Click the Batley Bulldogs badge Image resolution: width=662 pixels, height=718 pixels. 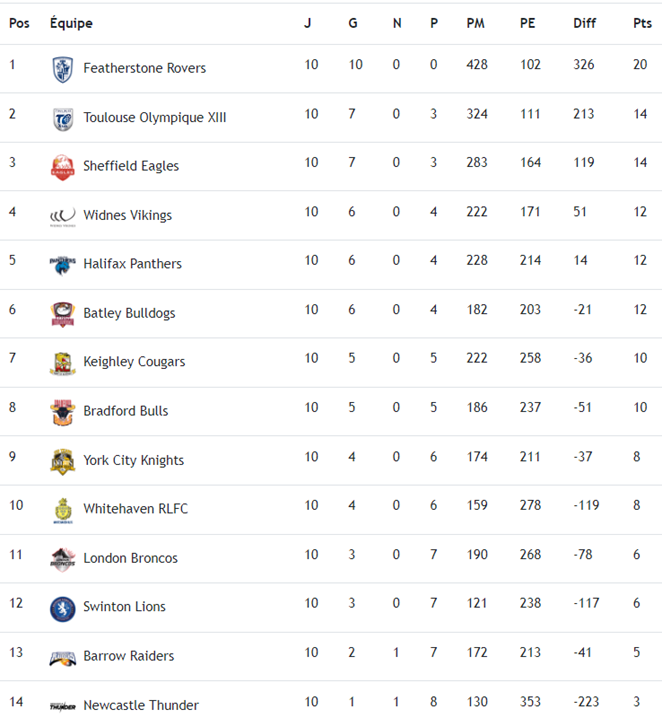(x=62, y=313)
